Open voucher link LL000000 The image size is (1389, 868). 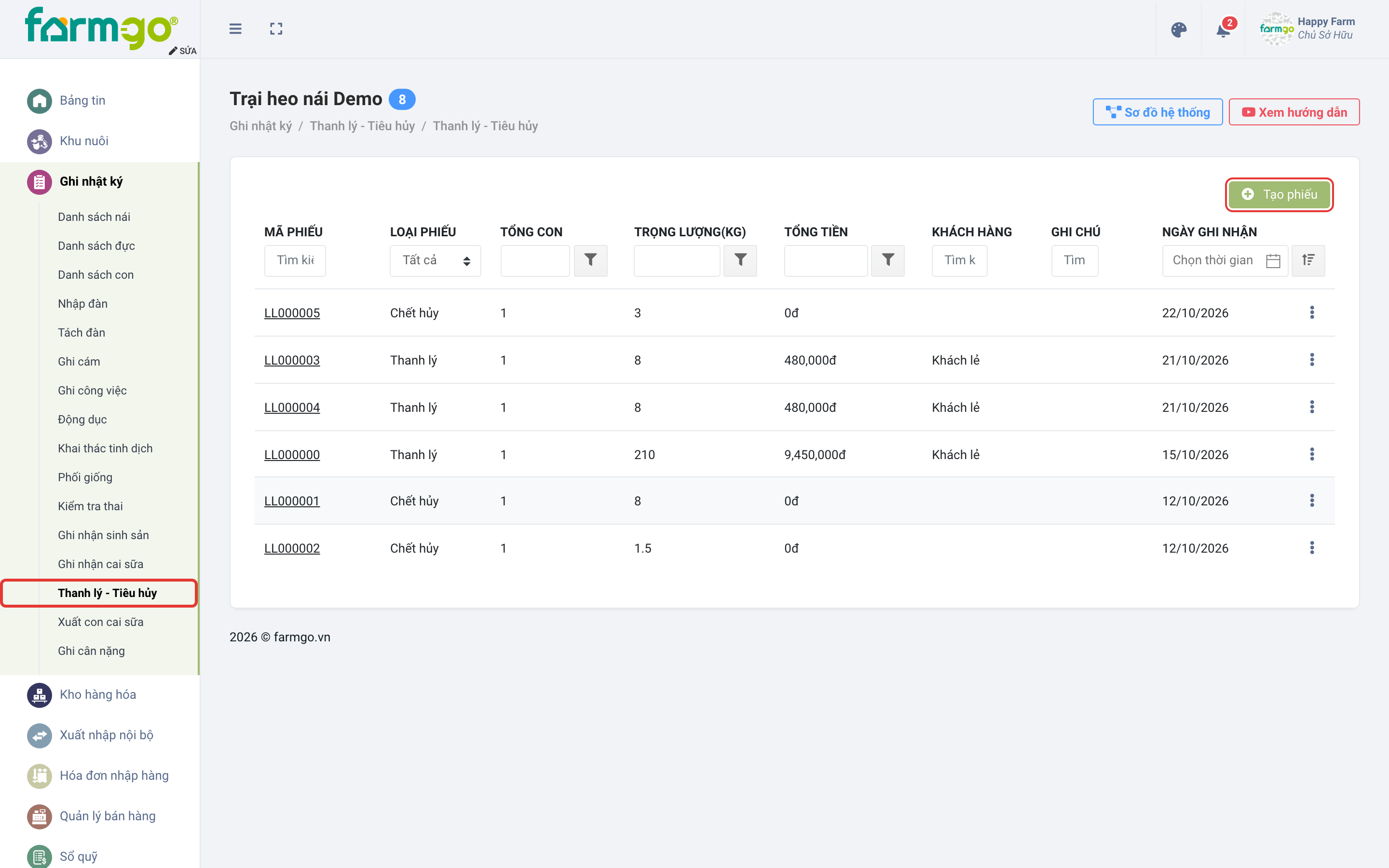(x=292, y=455)
